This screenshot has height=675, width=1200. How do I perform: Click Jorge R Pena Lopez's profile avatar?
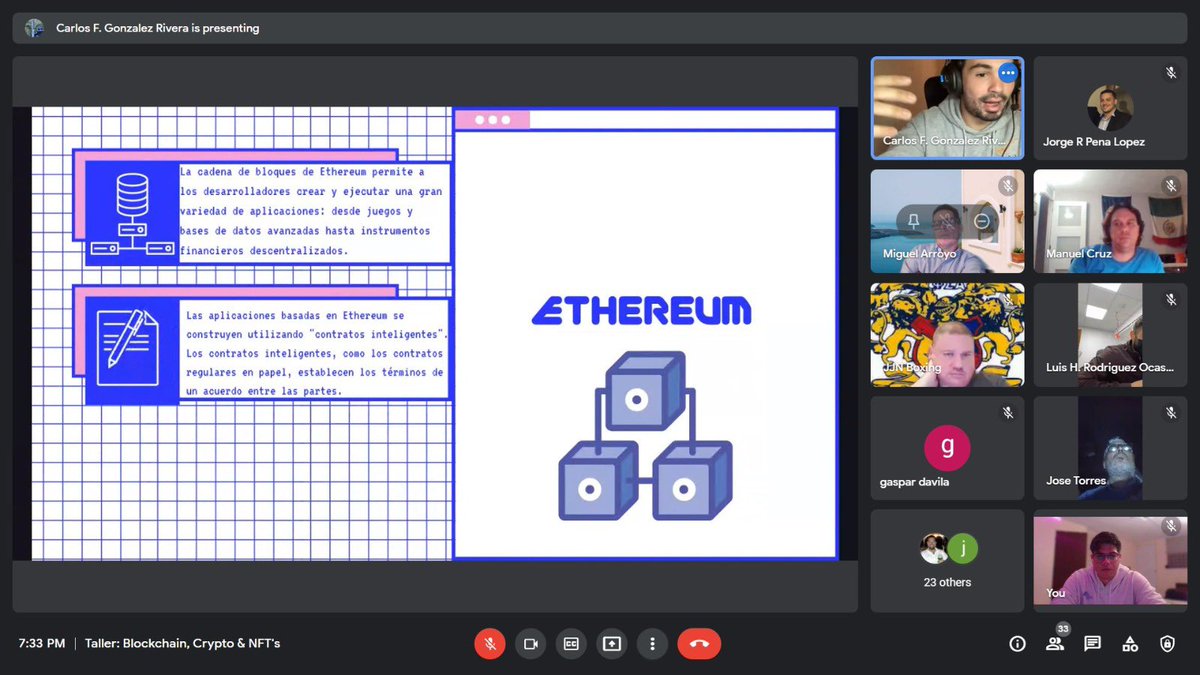click(1109, 107)
